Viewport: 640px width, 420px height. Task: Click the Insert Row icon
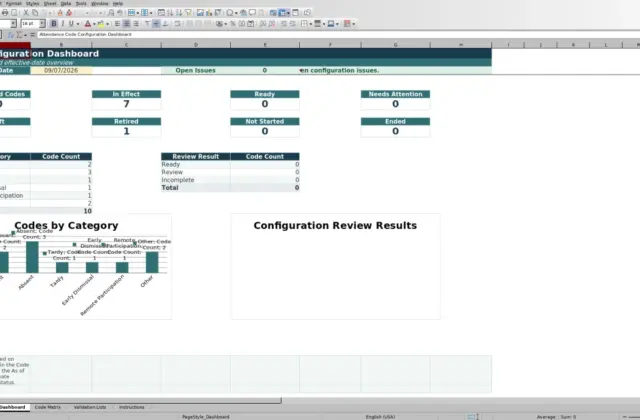(131, 13)
